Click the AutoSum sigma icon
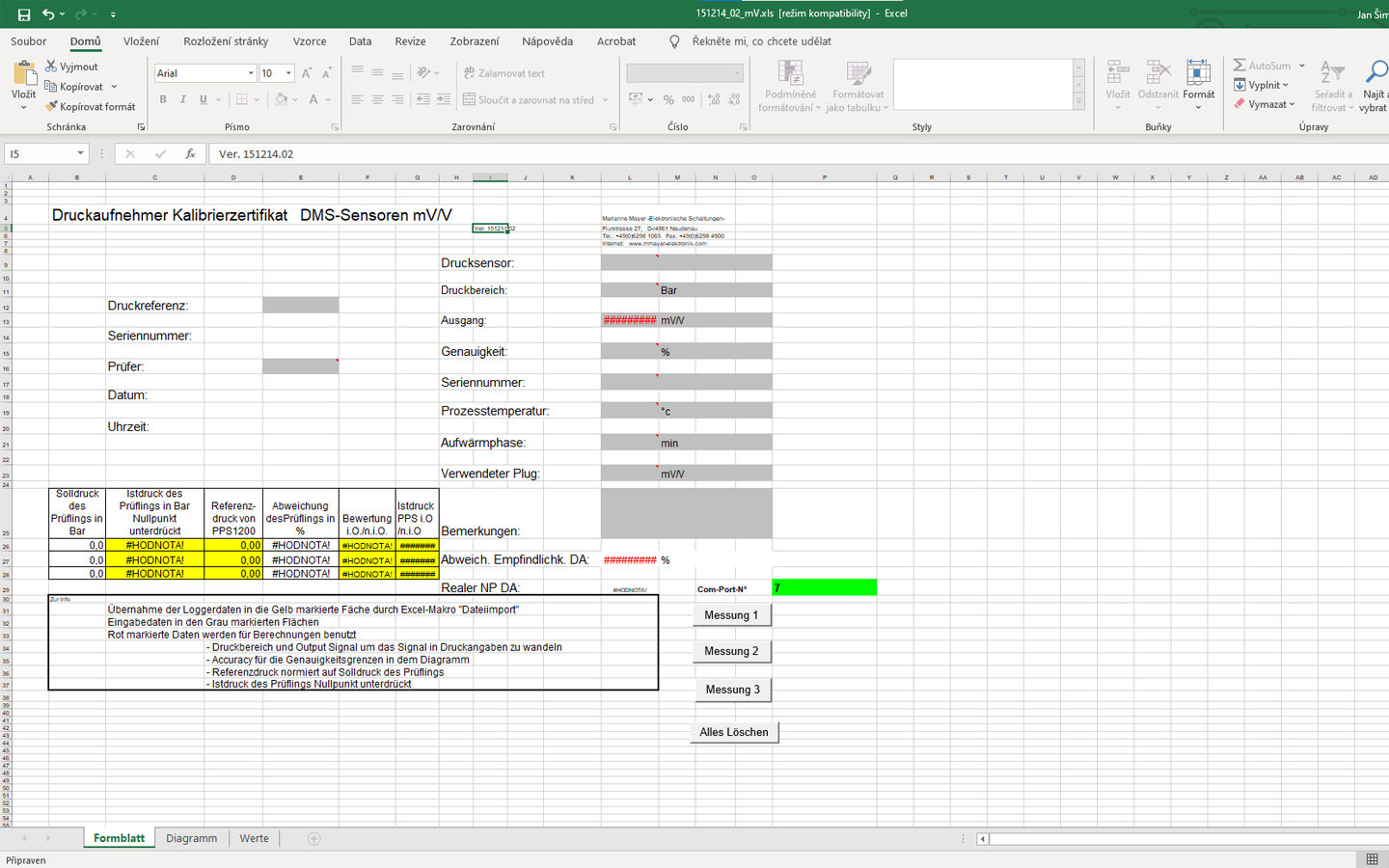 click(x=1239, y=66)
